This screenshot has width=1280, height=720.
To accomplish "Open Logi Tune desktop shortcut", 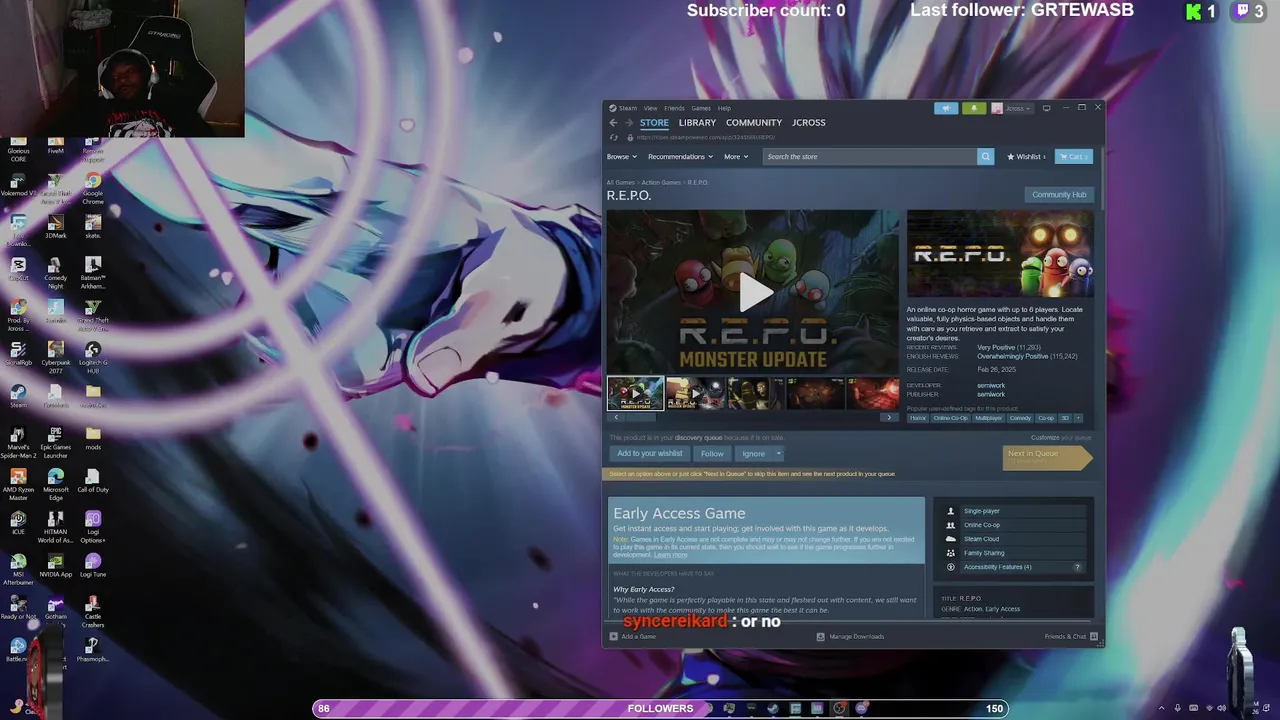I will pos(93,567).
